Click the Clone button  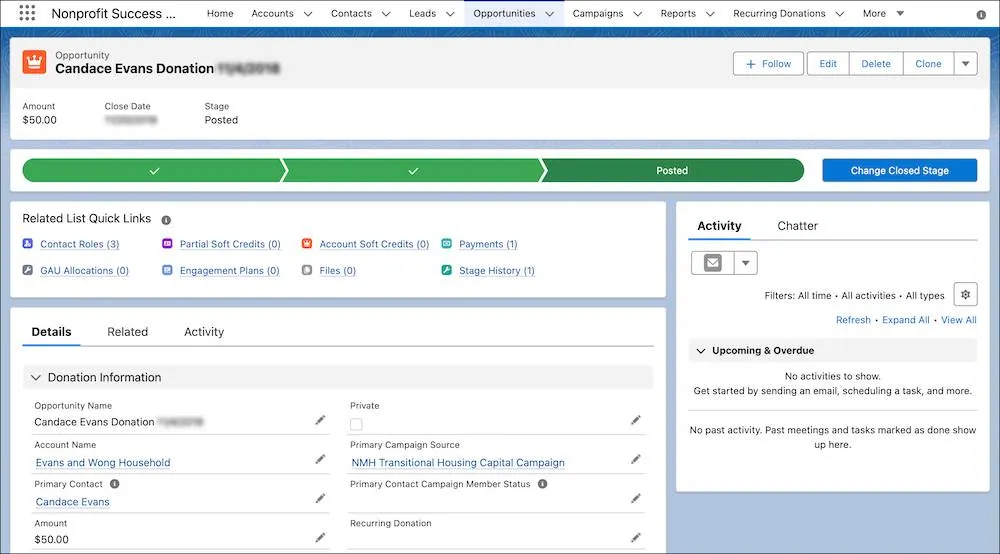(x=928, y=64)
